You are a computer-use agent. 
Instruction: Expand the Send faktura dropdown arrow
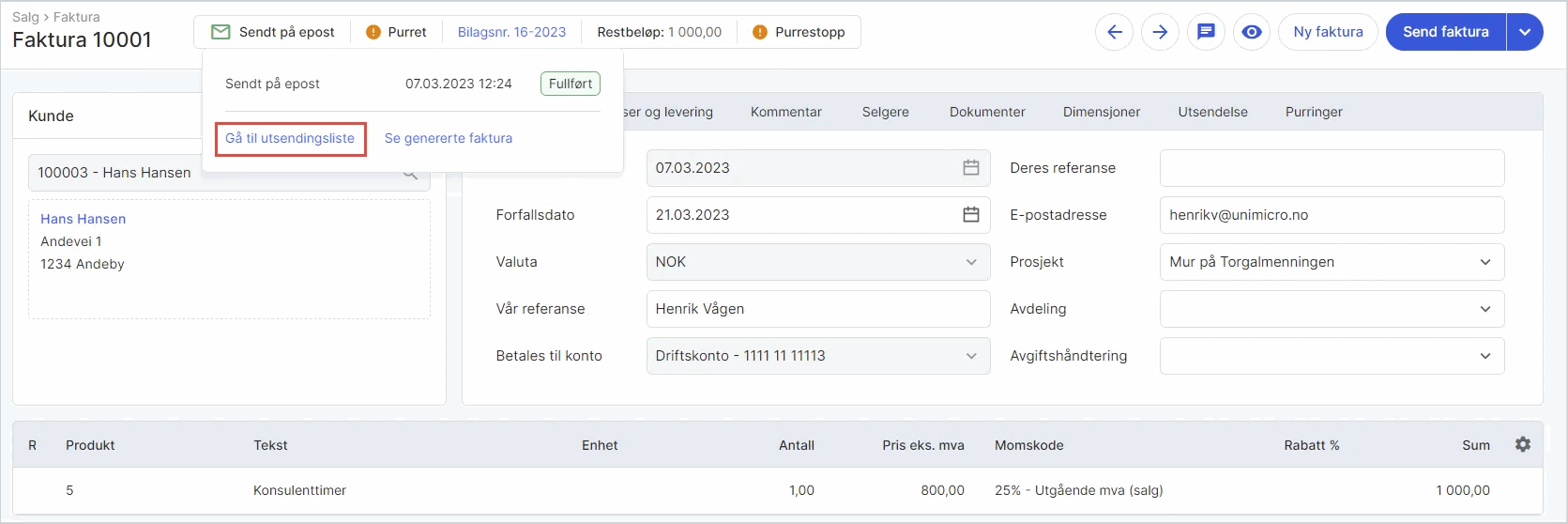tap(1525, 32)
